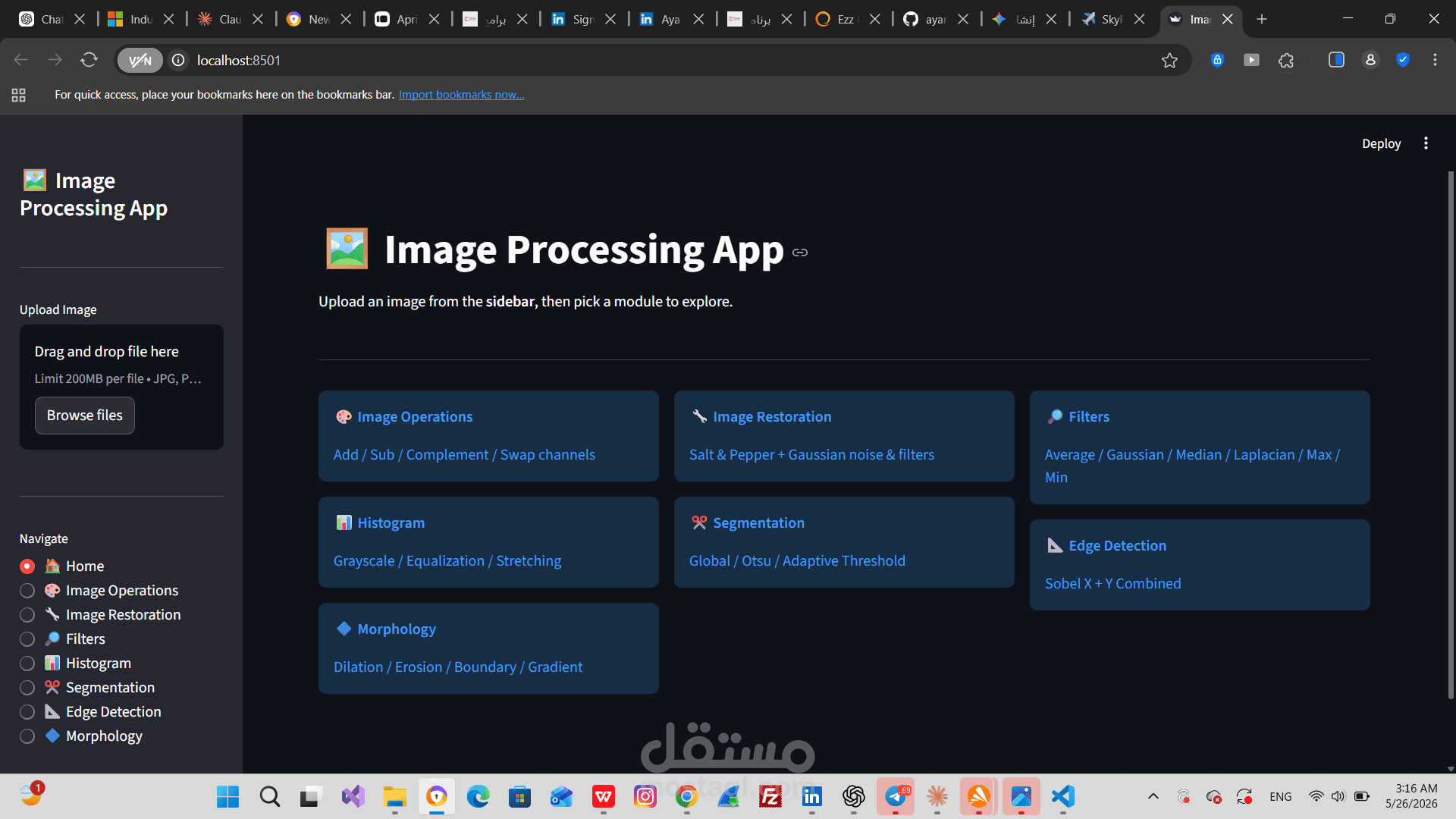Open the Morphology module card

488,648
